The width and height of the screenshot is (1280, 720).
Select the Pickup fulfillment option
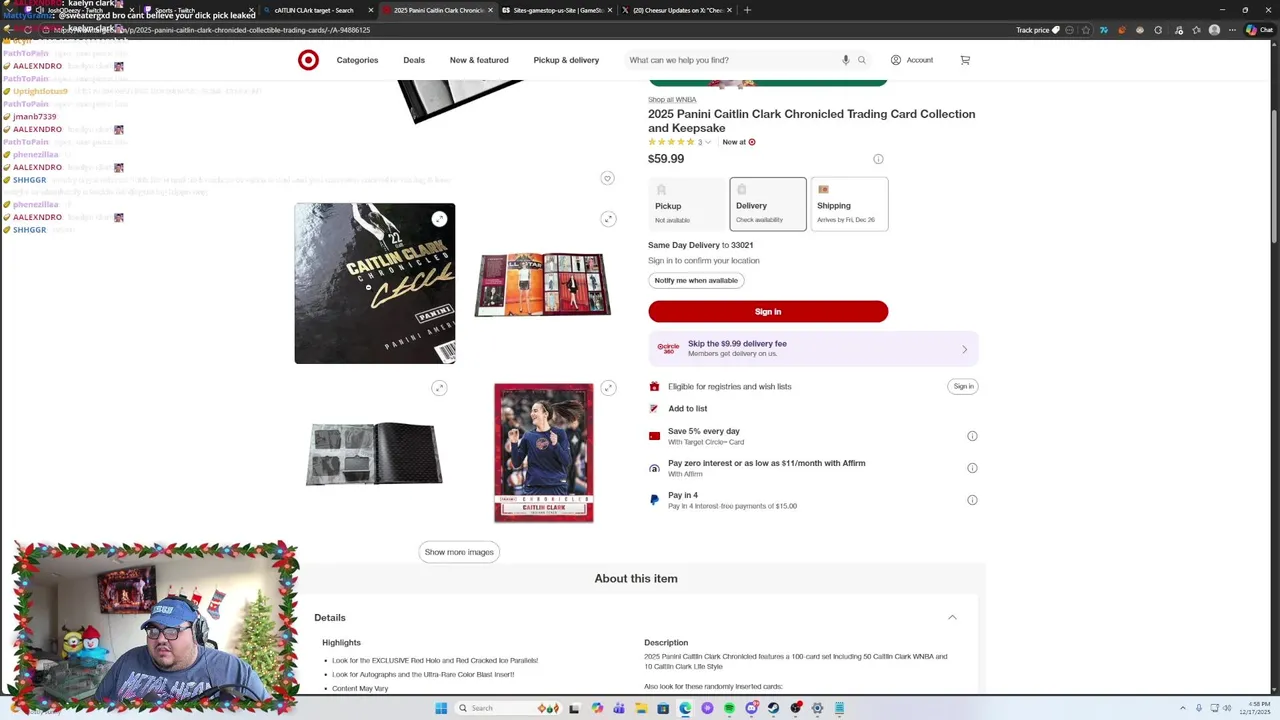click(687, 204)
